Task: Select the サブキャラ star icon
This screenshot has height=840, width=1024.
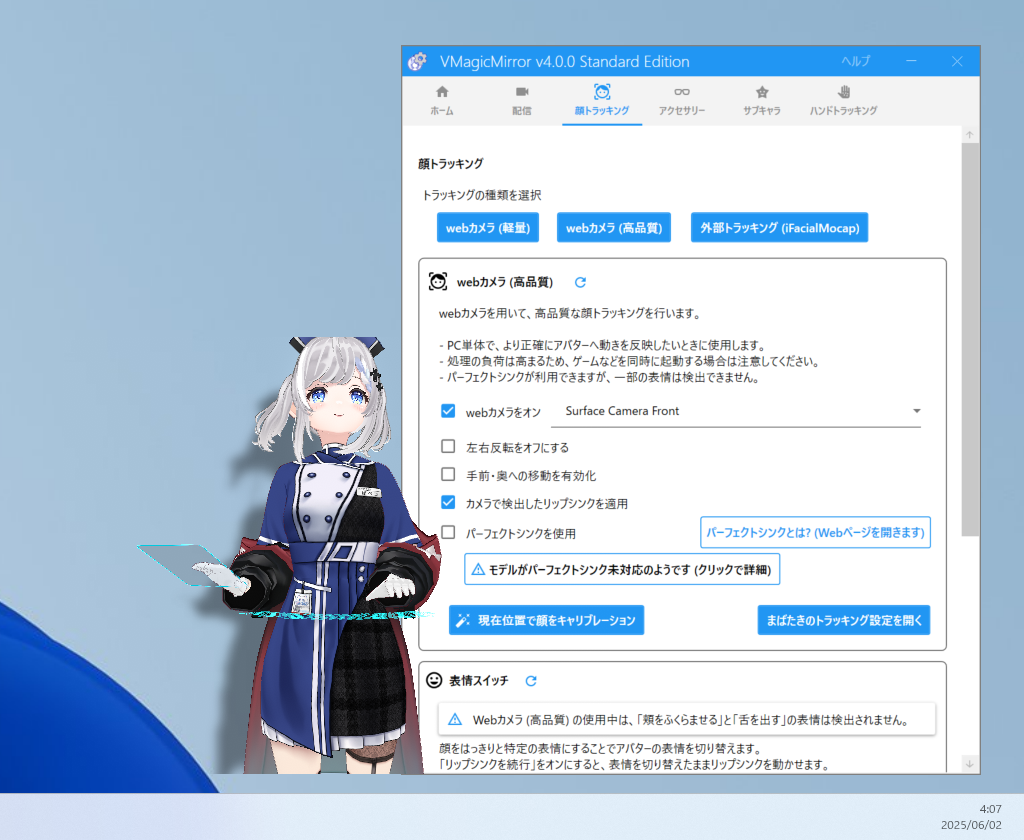Action: (762, 93)
